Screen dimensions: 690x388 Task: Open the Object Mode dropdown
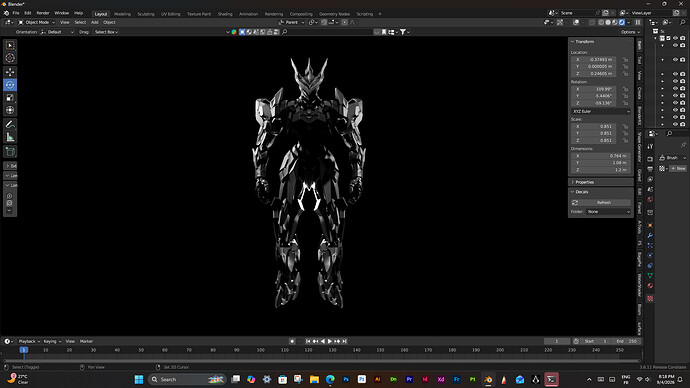(37, 22)
